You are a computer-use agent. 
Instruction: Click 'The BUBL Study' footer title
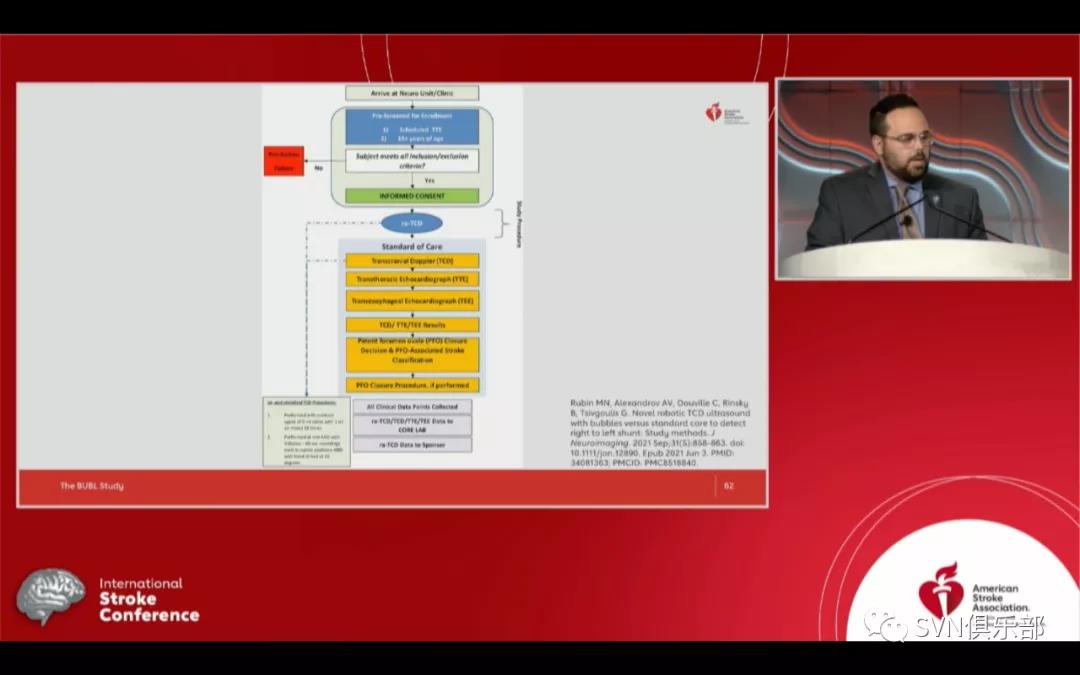point(92,486)
